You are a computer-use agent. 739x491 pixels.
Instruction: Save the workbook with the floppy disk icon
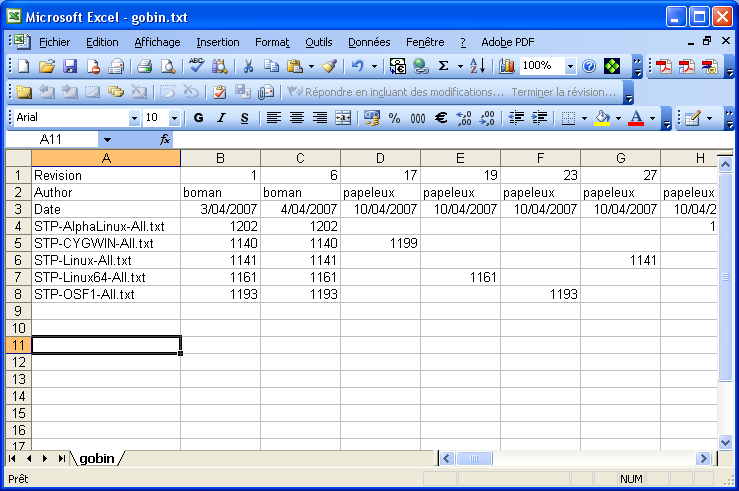70,66
